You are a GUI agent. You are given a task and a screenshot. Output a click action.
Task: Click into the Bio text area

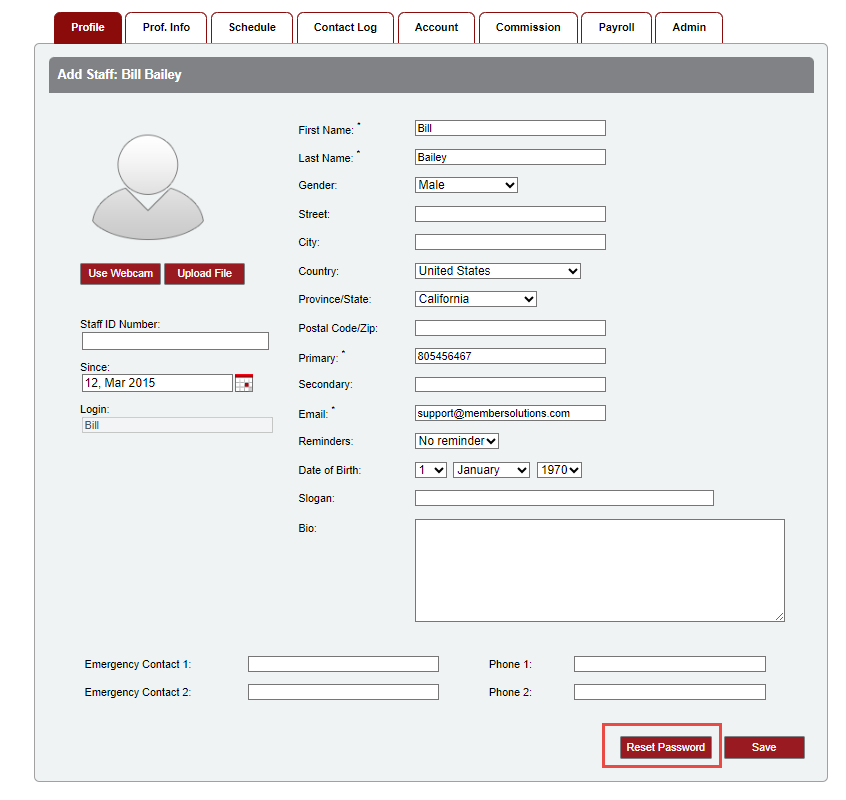pyautogui.click(x=599, y=570)
